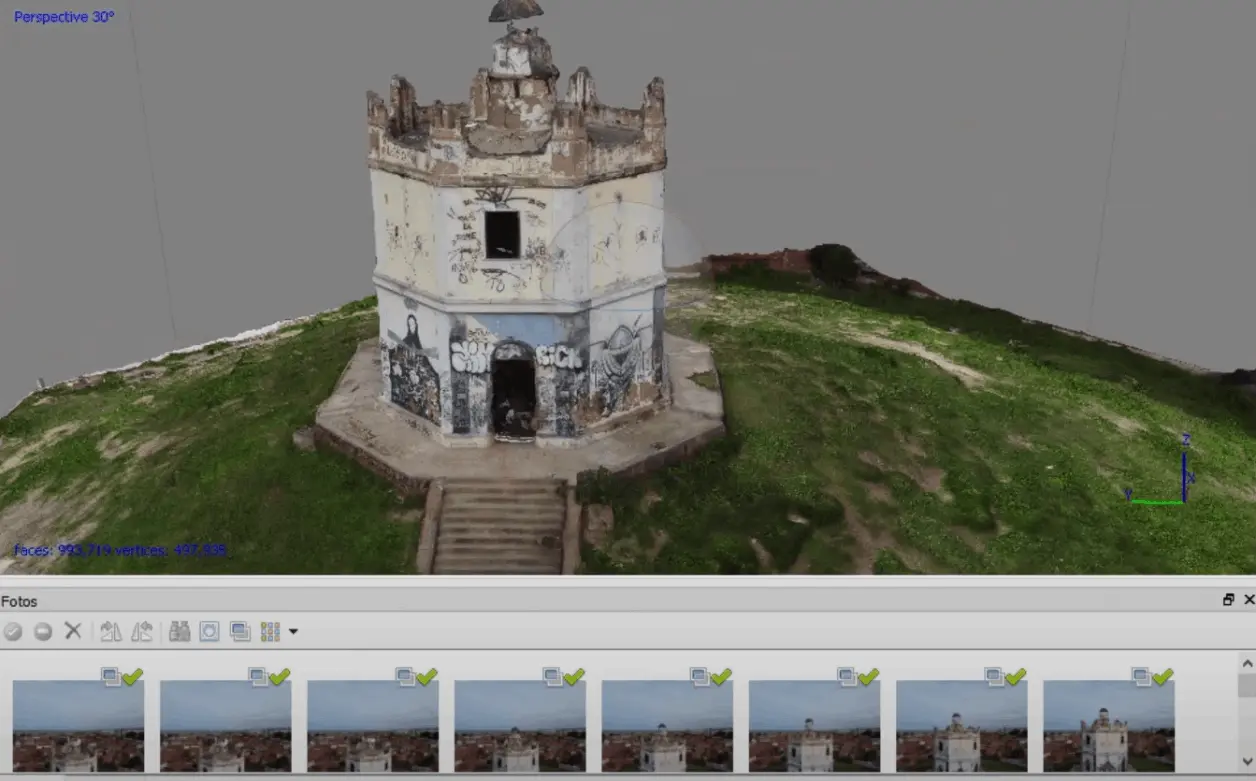
Task: Click the binoculars Reset Filter icon
Action: click(x=180, y=631)
